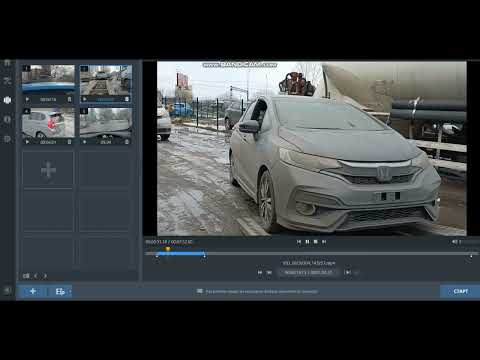Play the first clip in the list
This screenshot has height=360, width=480.
(27, 99)
